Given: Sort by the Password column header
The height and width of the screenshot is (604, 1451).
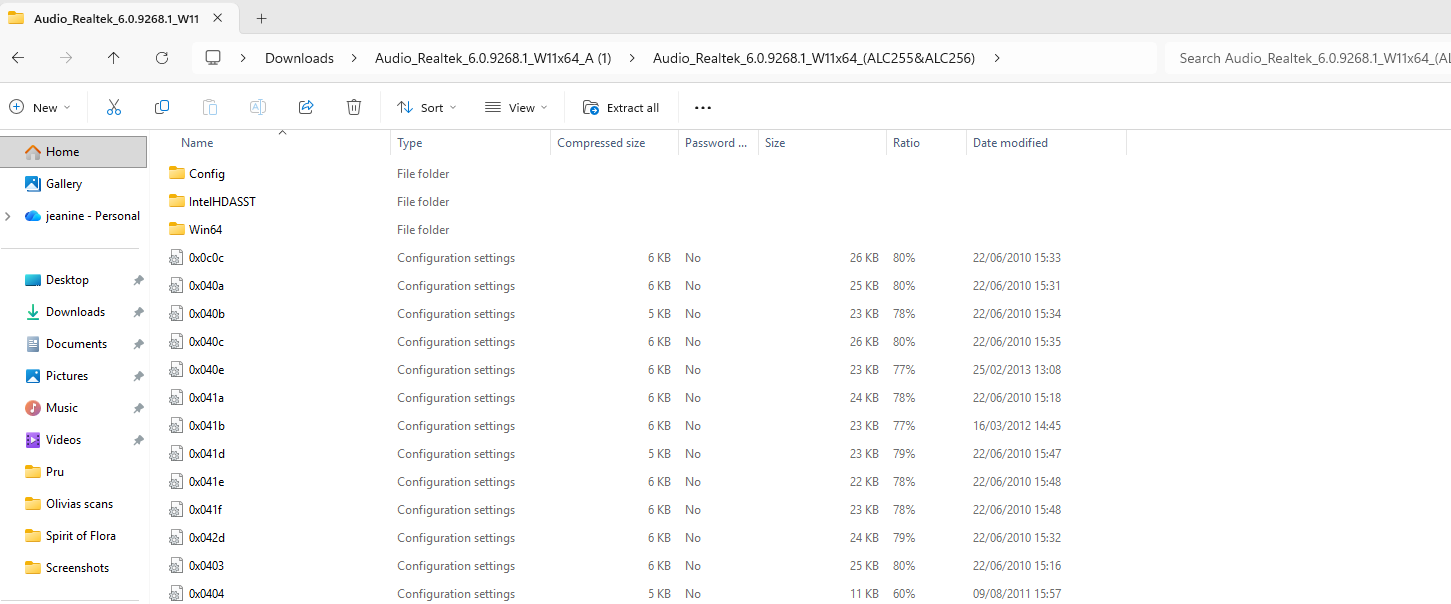Looking at the screenshot, I should click(x=718, y=143).
